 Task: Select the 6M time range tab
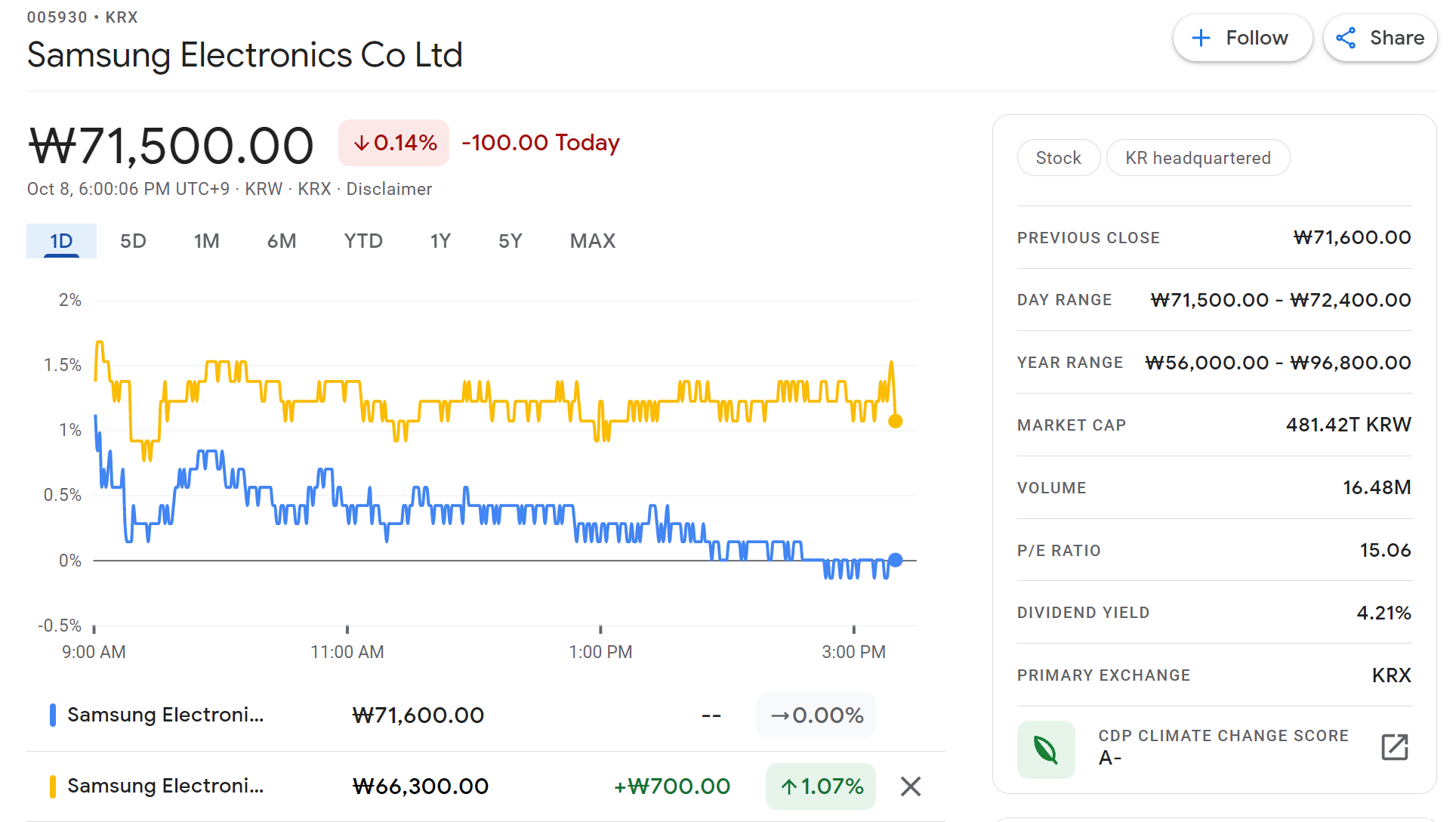tap(282, 241)
